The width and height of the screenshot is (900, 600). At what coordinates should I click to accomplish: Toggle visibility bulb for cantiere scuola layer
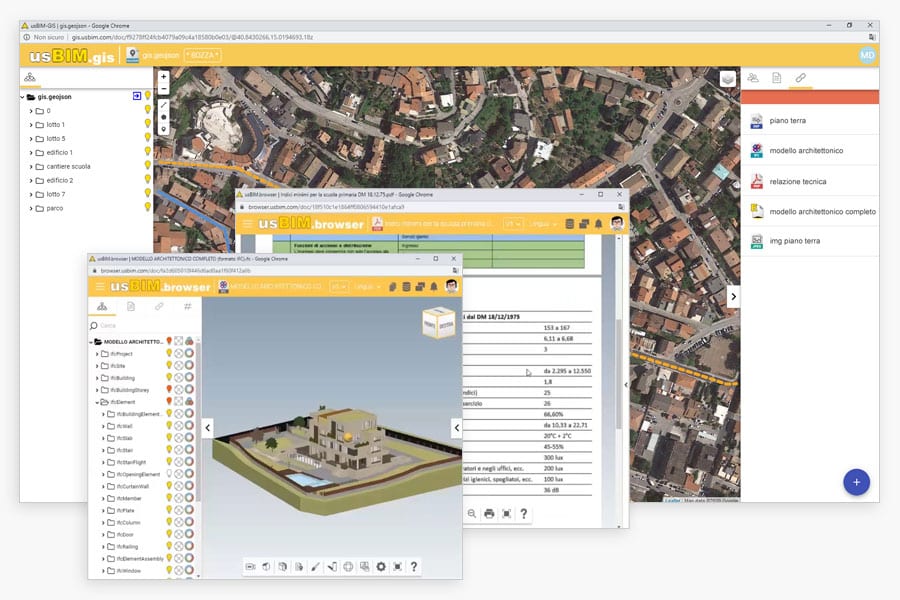coord(148,165)
